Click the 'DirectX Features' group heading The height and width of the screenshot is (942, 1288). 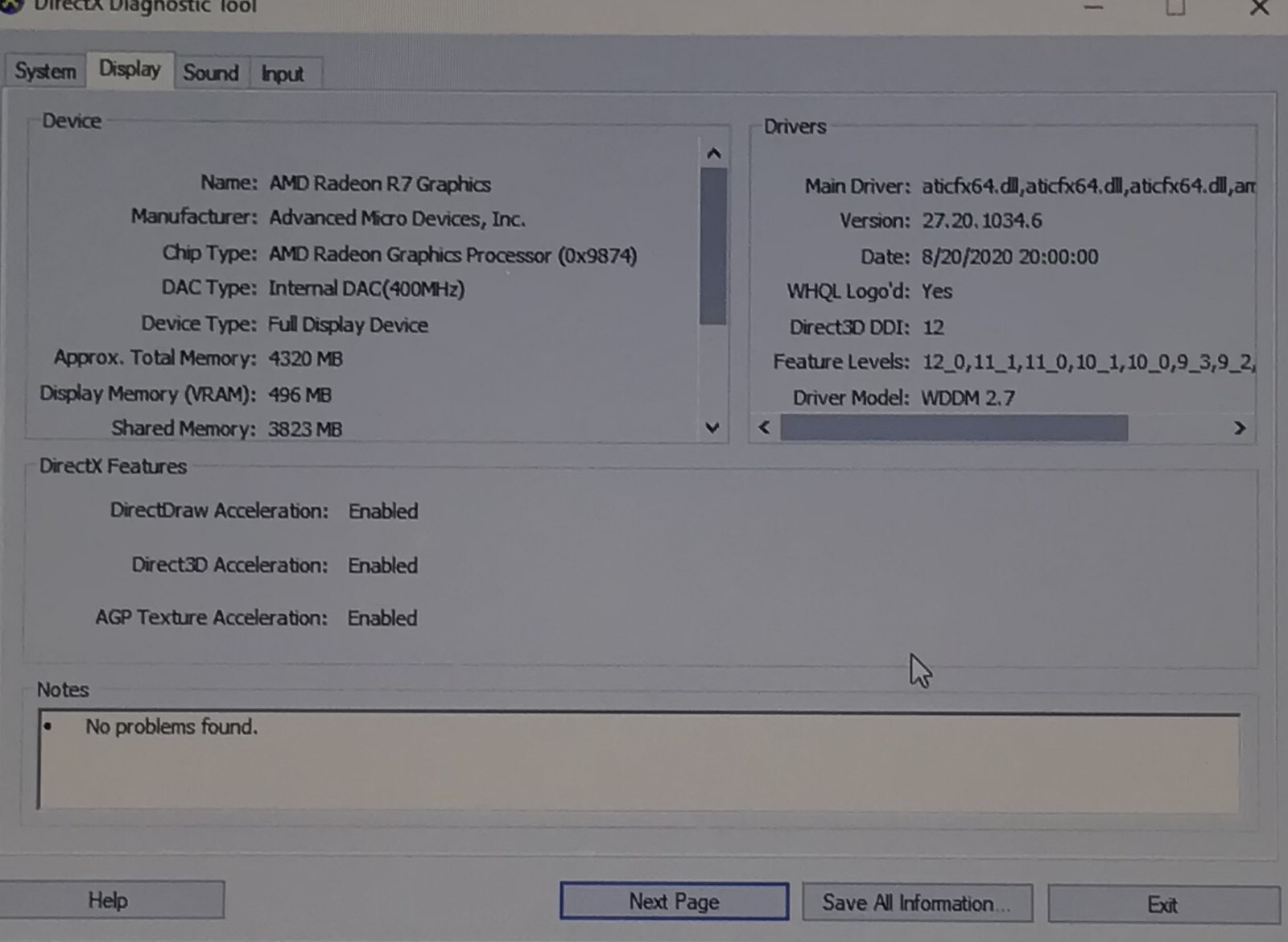point(113,466)
